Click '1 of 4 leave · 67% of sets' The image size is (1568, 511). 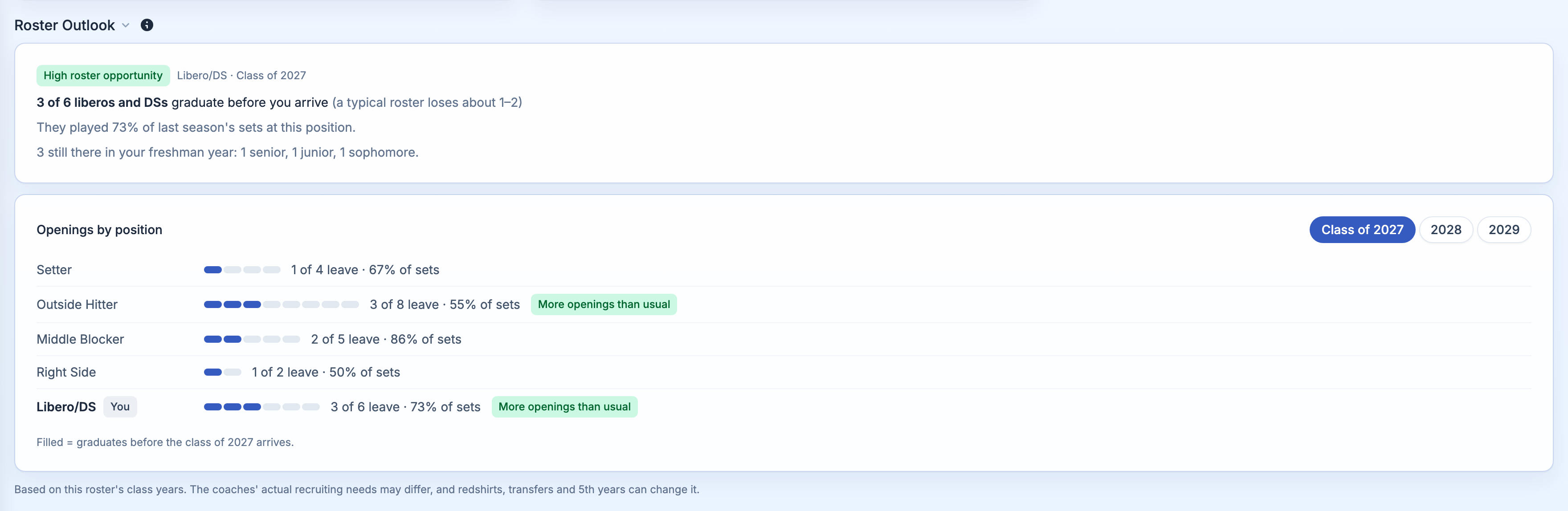pos(365,269)
